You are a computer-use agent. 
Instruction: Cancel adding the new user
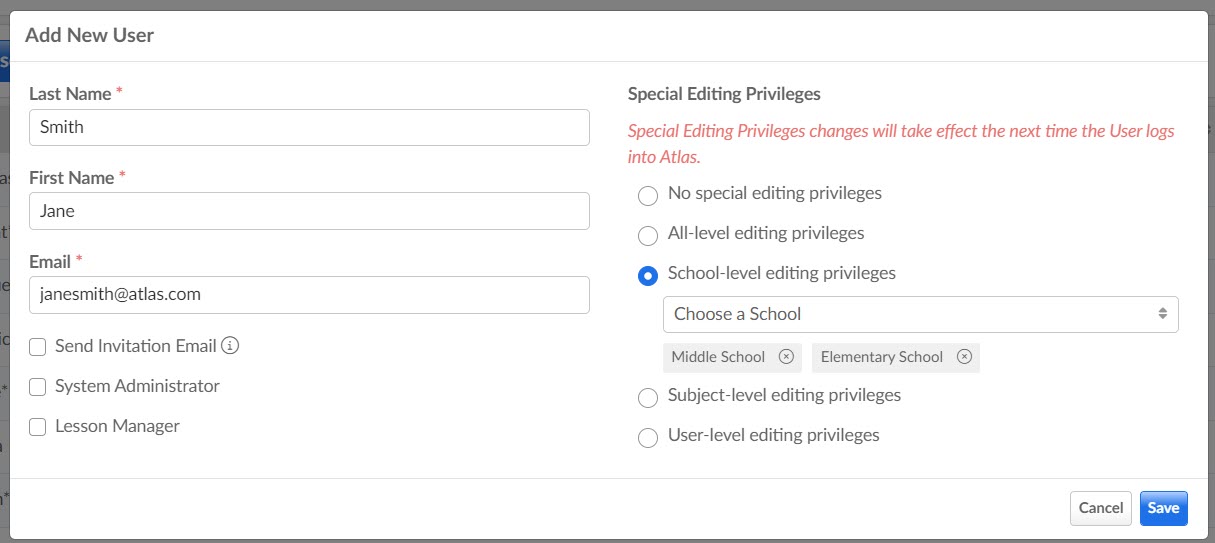[x=1100, y=508]
